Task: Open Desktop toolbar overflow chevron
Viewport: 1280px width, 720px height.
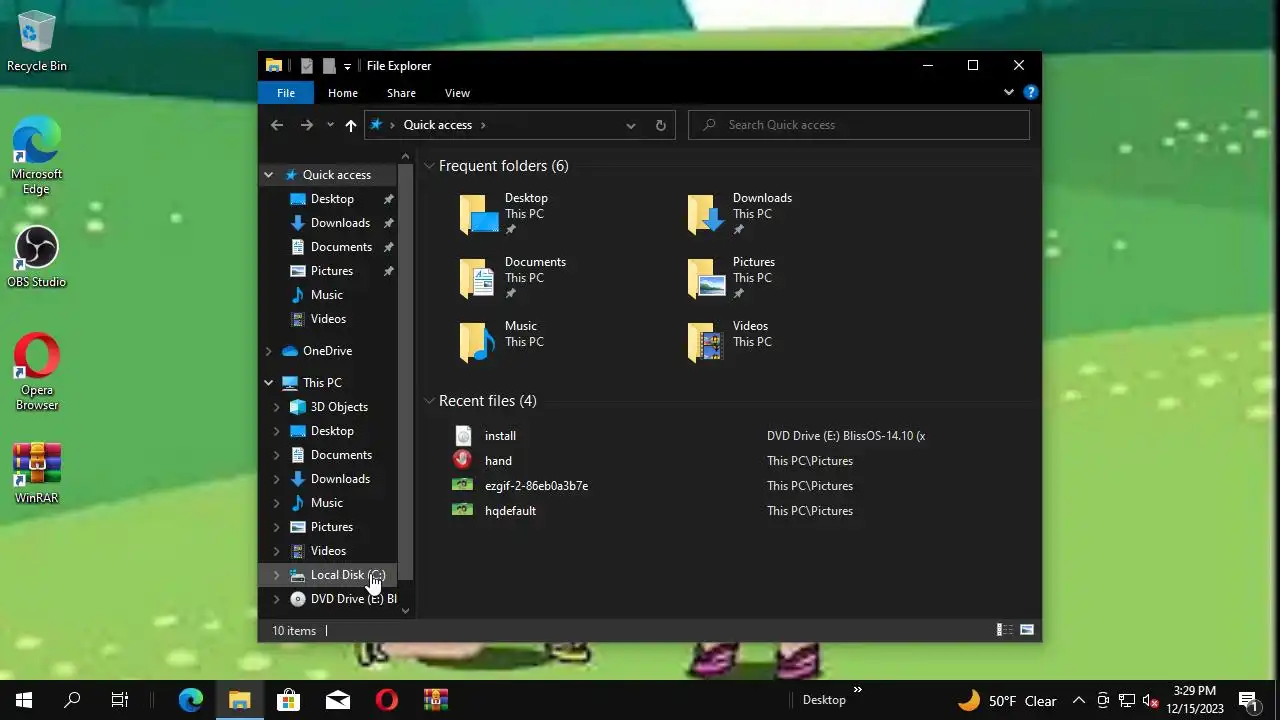Action: pos(857,690)
